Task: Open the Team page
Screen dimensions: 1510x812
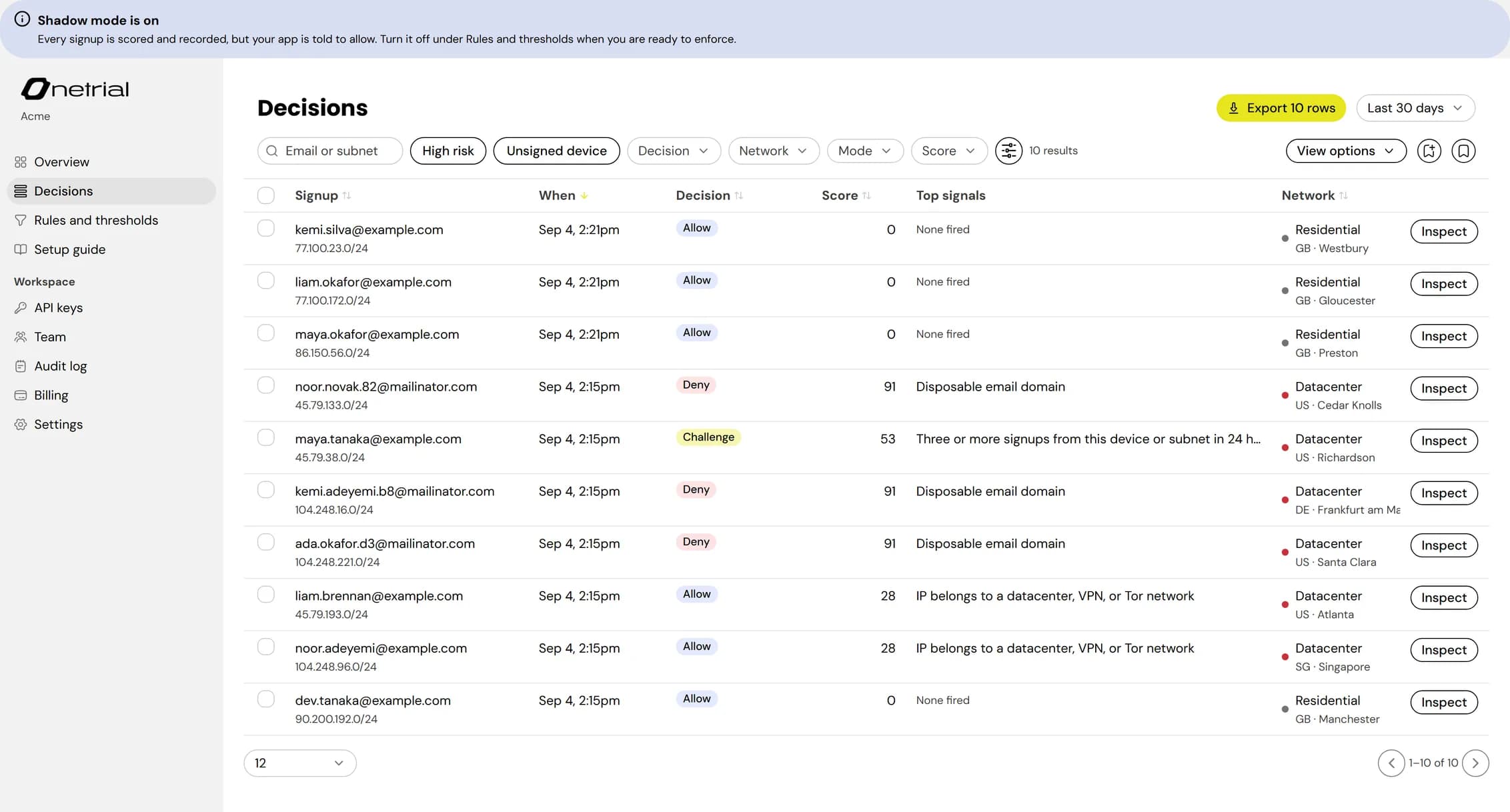Action: pyautogui.click(x=111, y=337)
